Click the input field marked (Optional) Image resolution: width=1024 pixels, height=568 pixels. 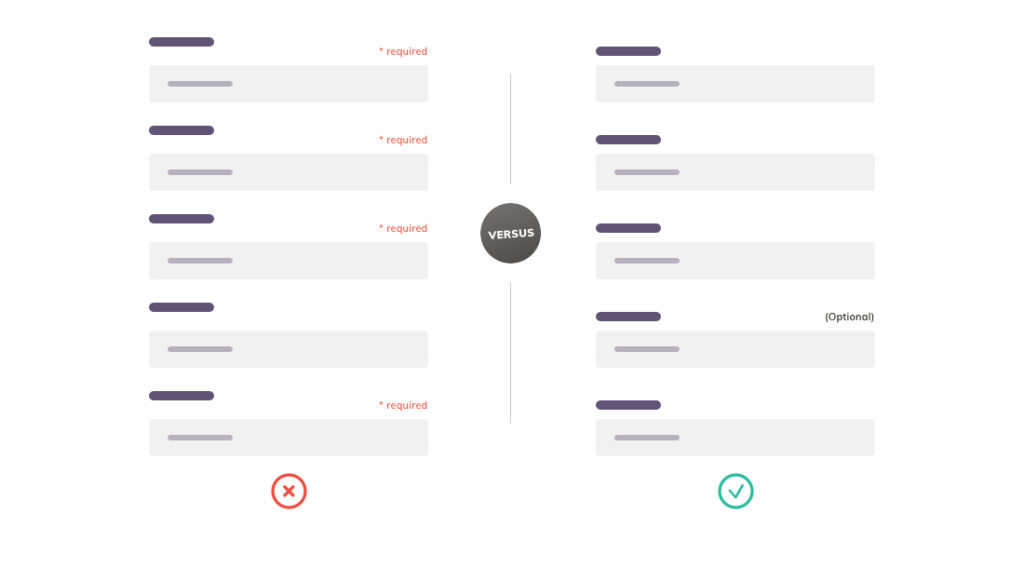tap(735, 349)
